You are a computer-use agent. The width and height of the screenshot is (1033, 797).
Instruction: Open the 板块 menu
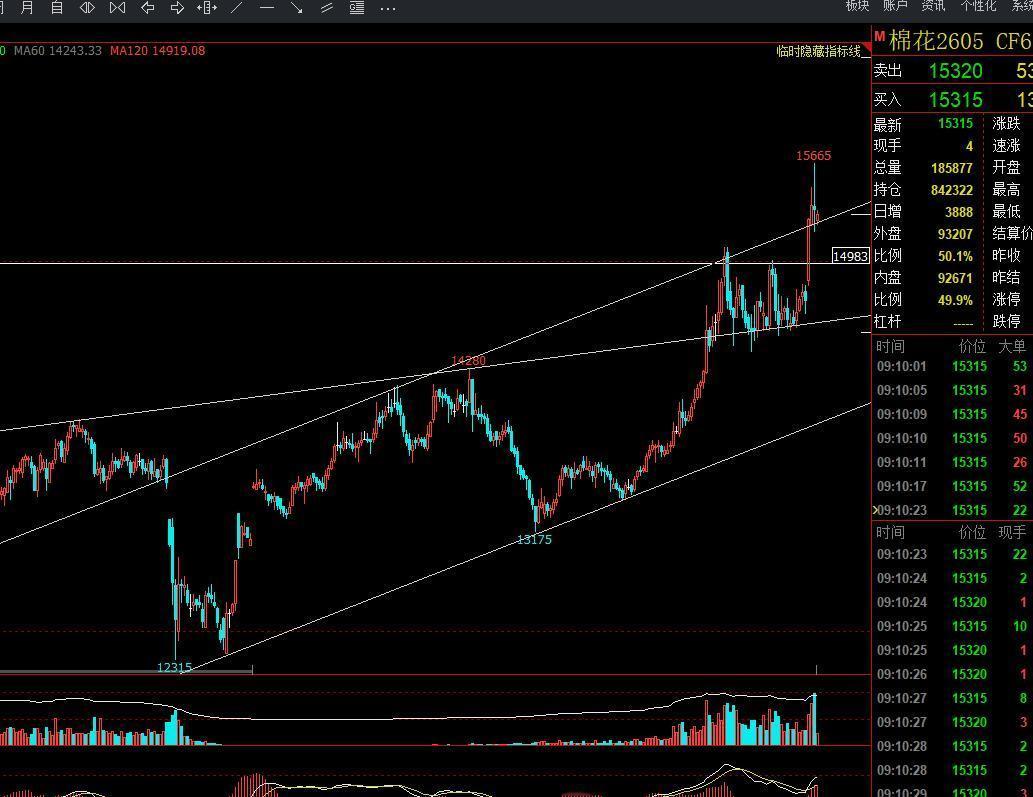[x=857, y=6]
